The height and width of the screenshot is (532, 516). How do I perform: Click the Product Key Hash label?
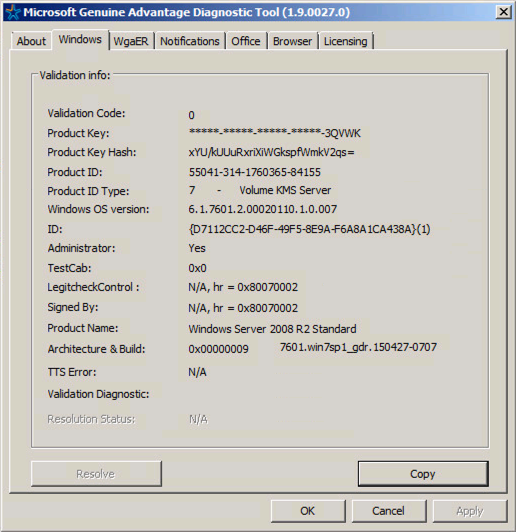(x=92, y=152)
